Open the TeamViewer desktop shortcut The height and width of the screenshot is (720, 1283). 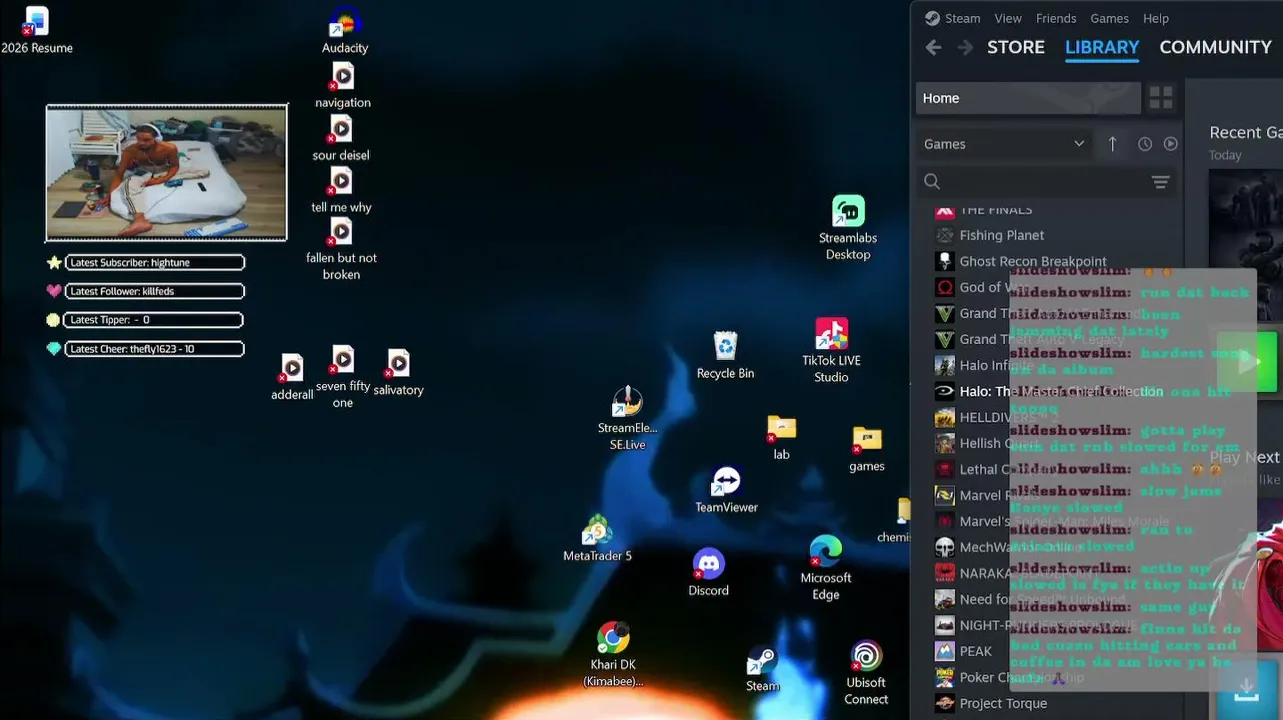point(726,490)
